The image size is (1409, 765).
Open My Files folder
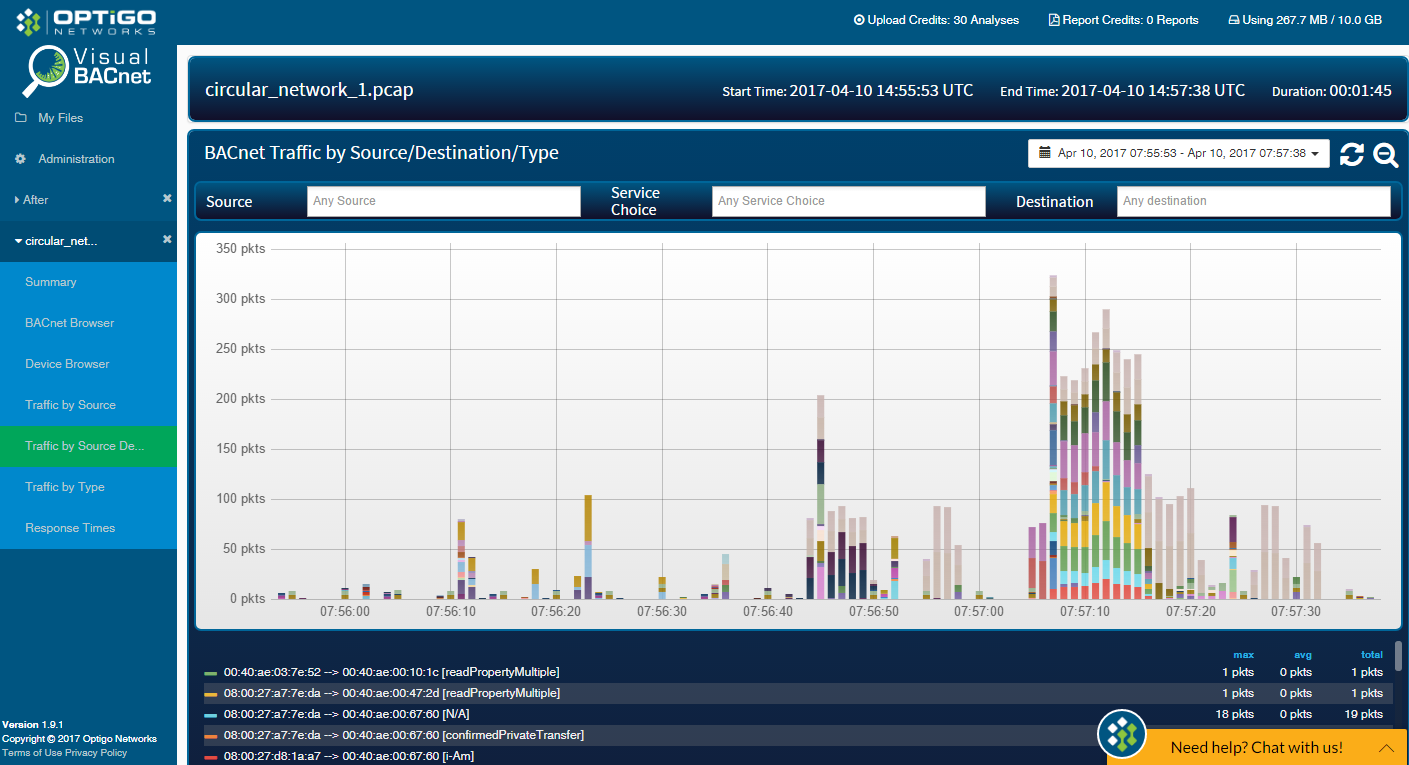[60, 118]
